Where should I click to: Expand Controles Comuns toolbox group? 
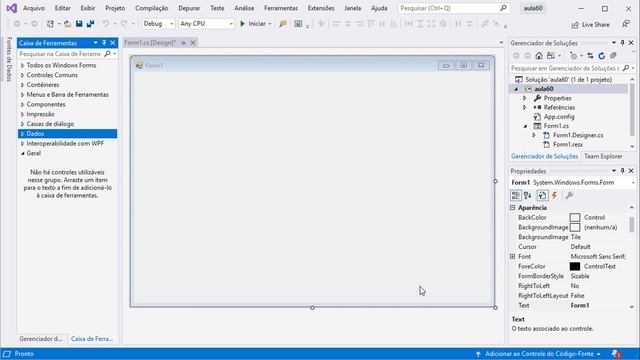pyautogui.click(x=22, y=75)
